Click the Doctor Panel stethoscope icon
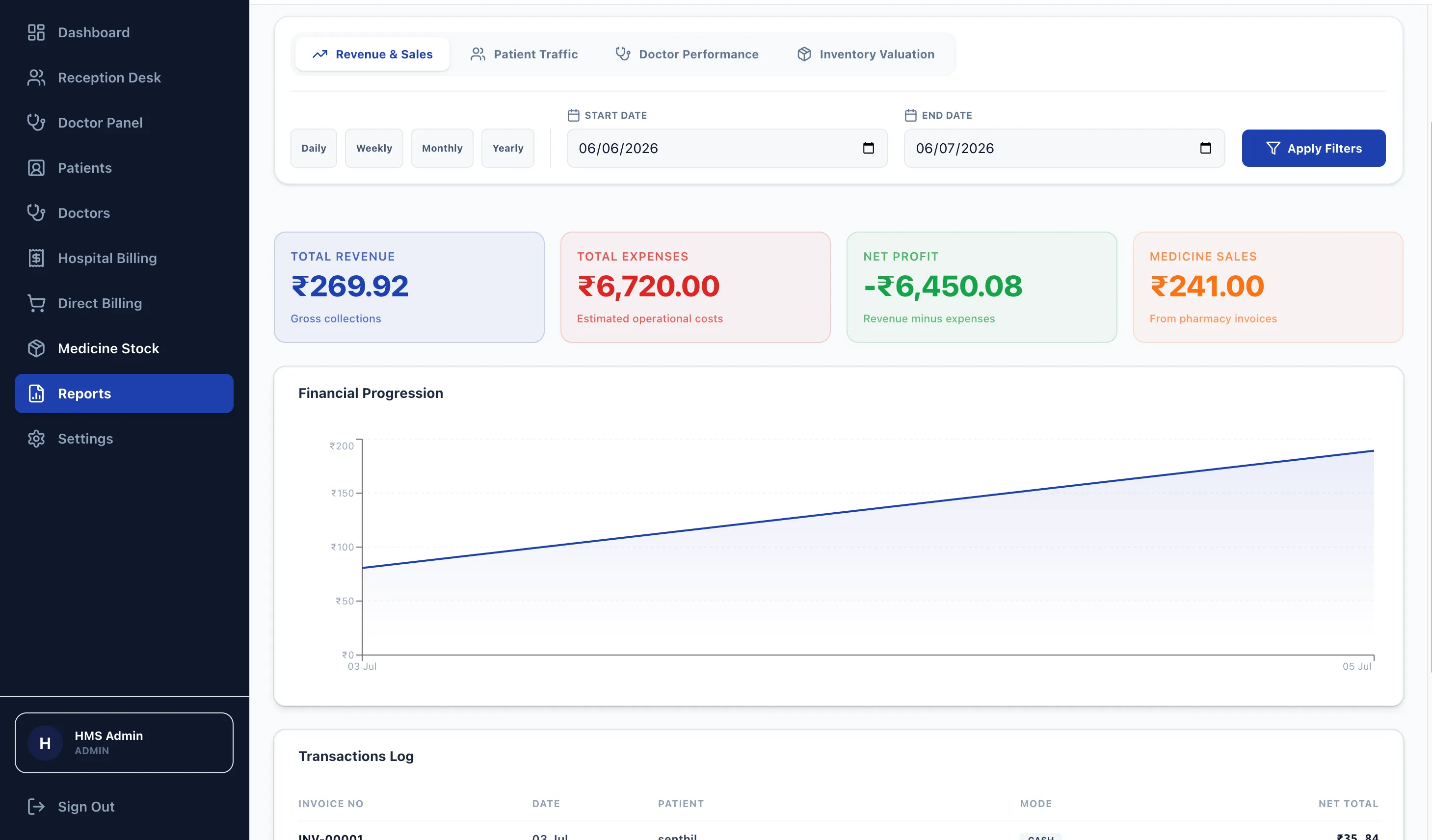 tap(36, 122)
